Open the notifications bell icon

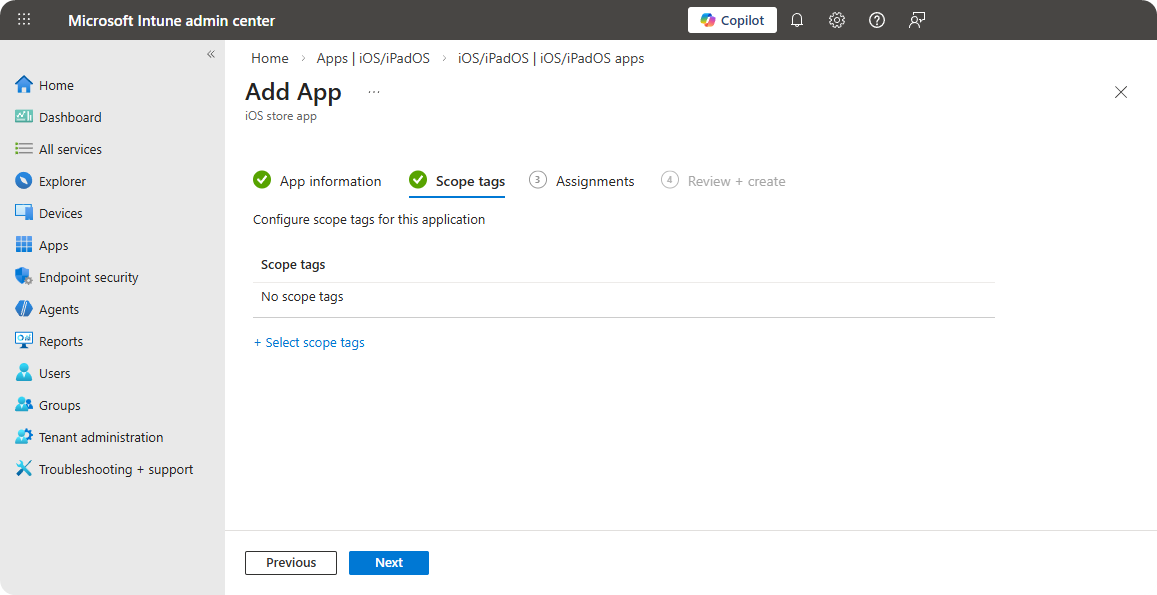[x=797, y=20]
